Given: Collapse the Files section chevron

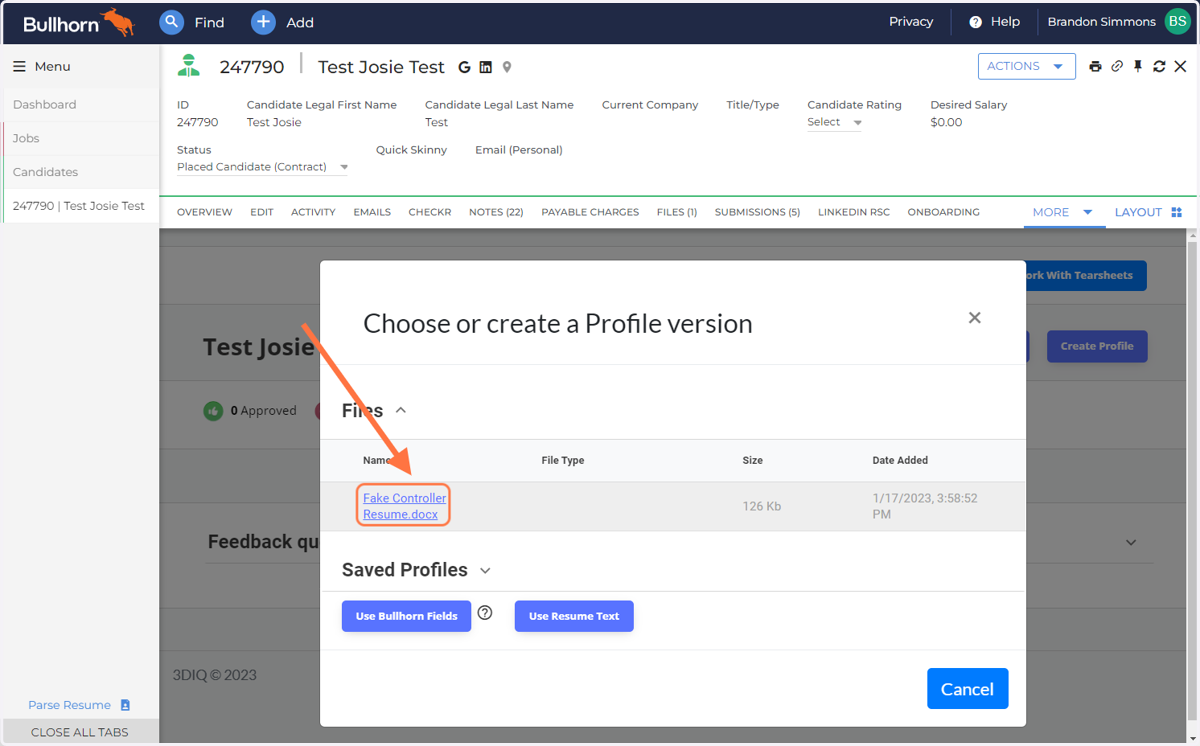Looking at the screenshot, I should [401, 410].
